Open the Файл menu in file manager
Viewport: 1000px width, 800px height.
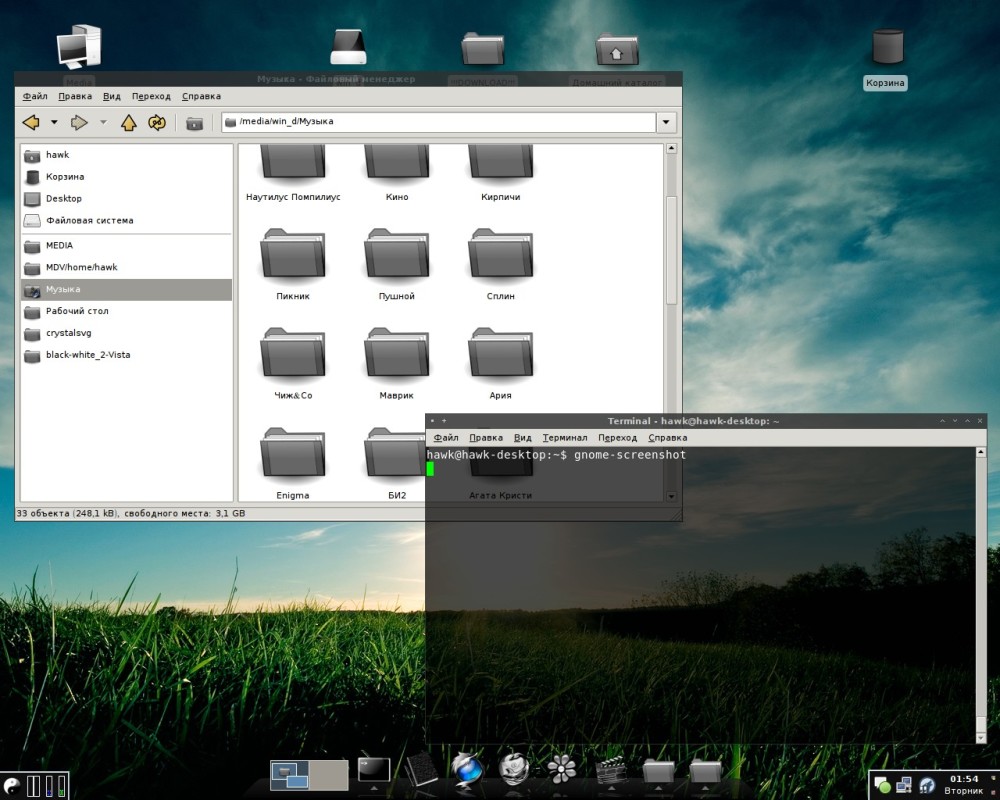pos(35,96)
